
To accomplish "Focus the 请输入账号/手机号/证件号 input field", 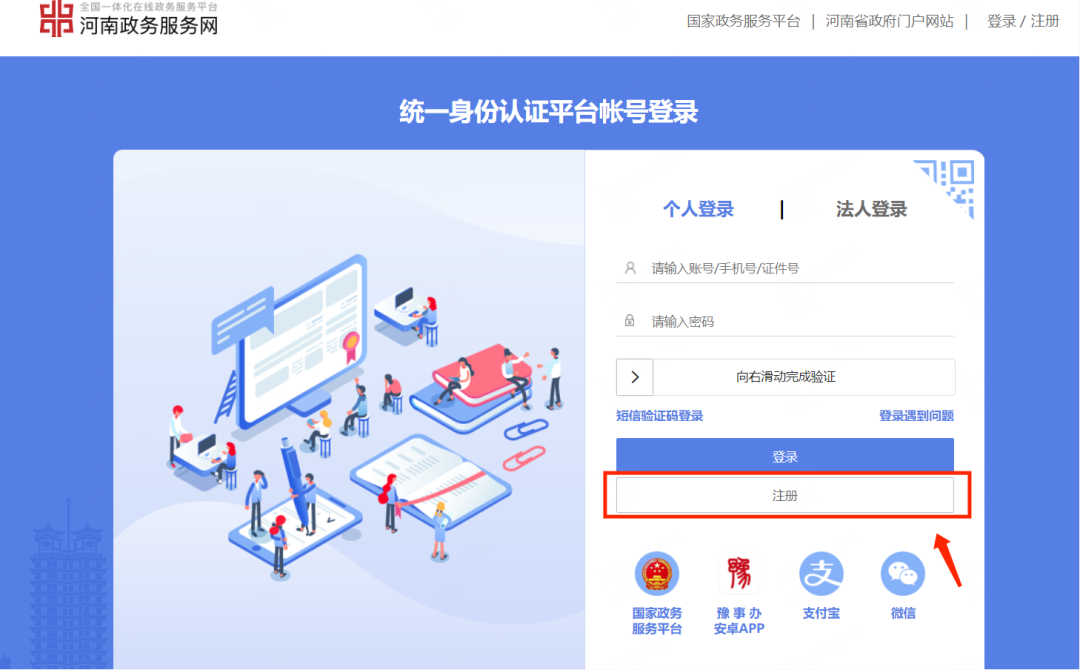I will pos(785,268).
